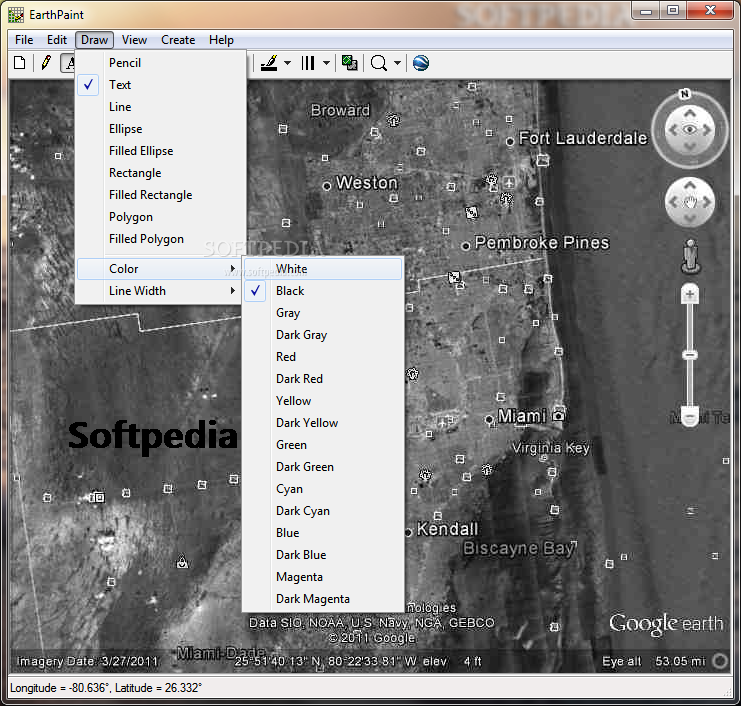Choose Filled Polygon draw mode
The width and height of the screenshot is (741, 706).
161,239
